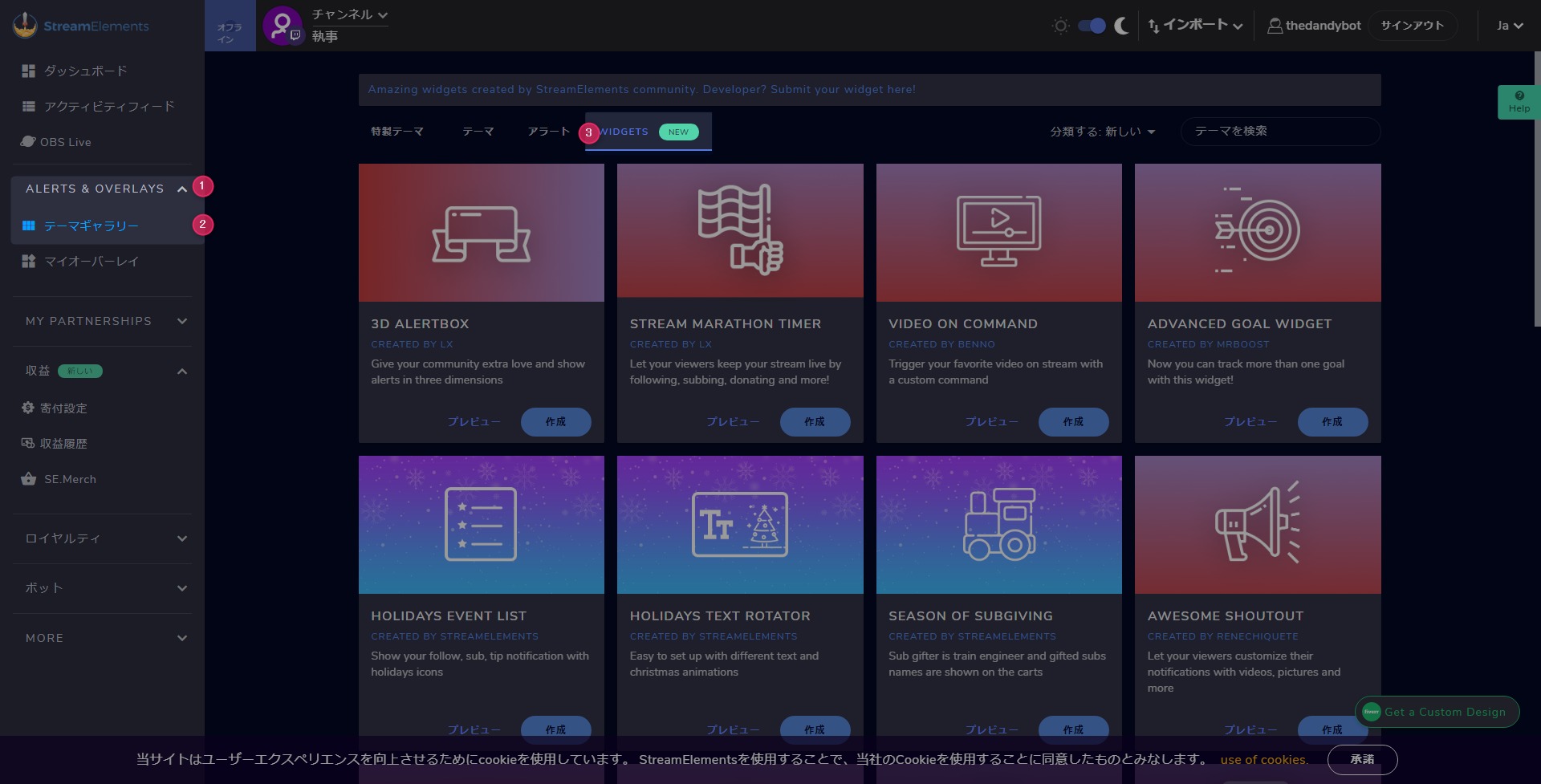
Task: Click the 寄付設定 gear icon
Action: point(28,408)
